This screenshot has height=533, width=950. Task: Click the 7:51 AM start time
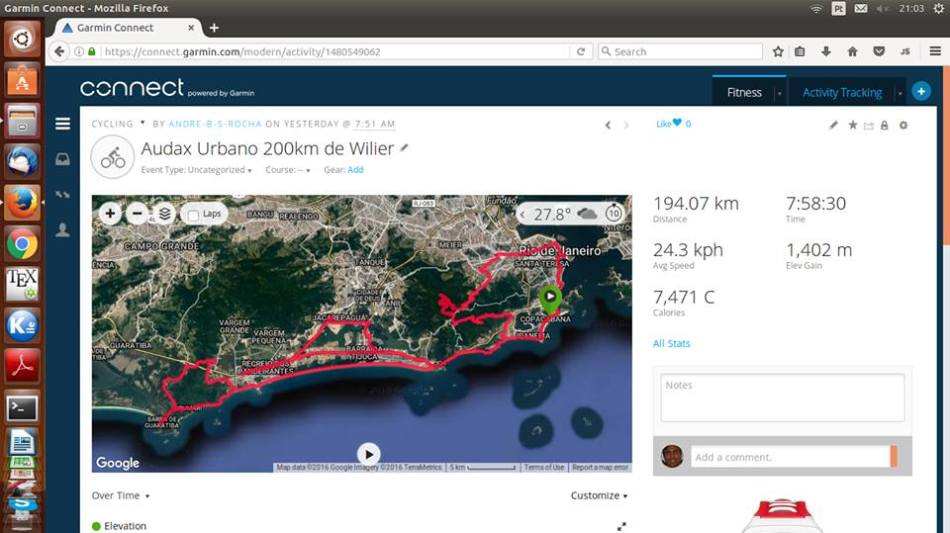click(375, 124)
